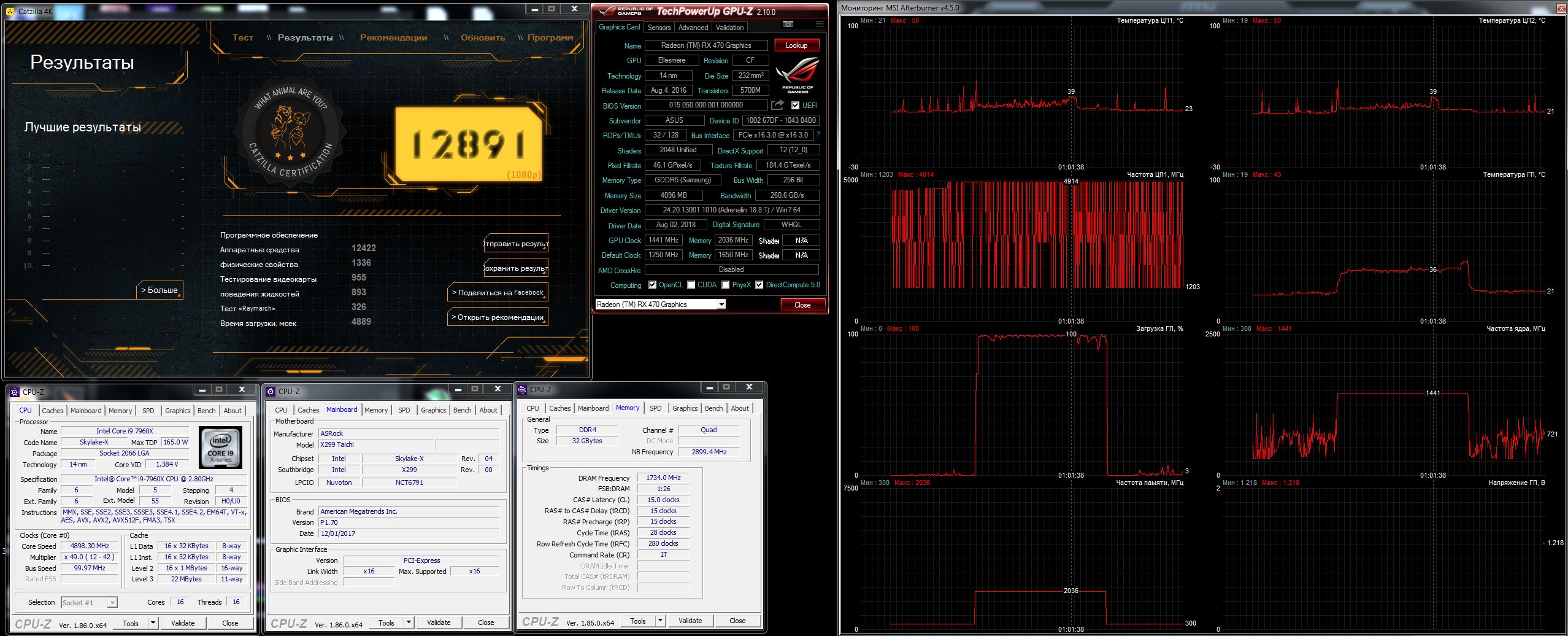Open Tools dropdown arrow in CPU-Z Mainboard window

(x=409, y=622)
